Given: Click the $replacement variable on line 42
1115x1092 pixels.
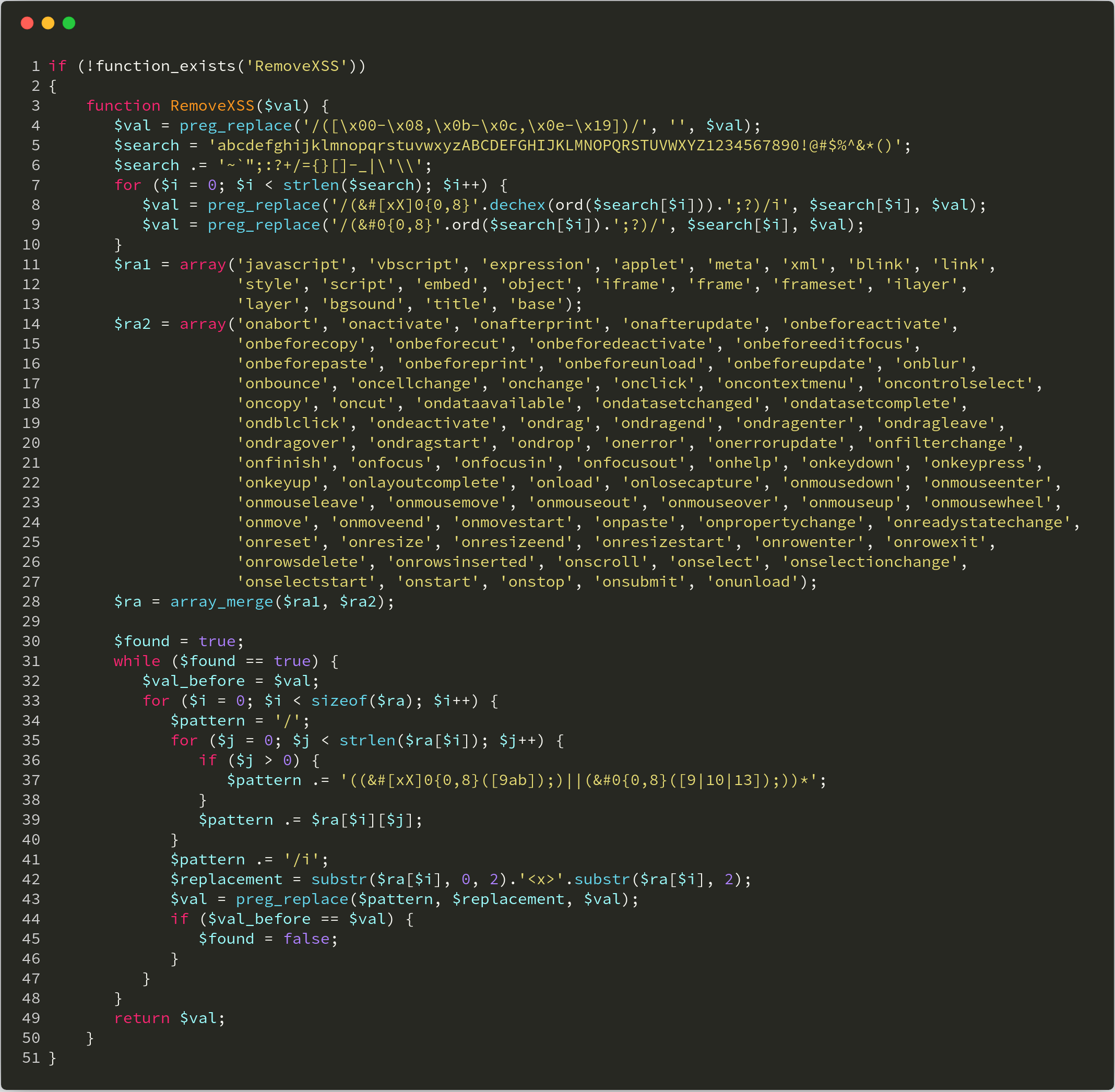Looking at the screenshot, I should (226, 880).
